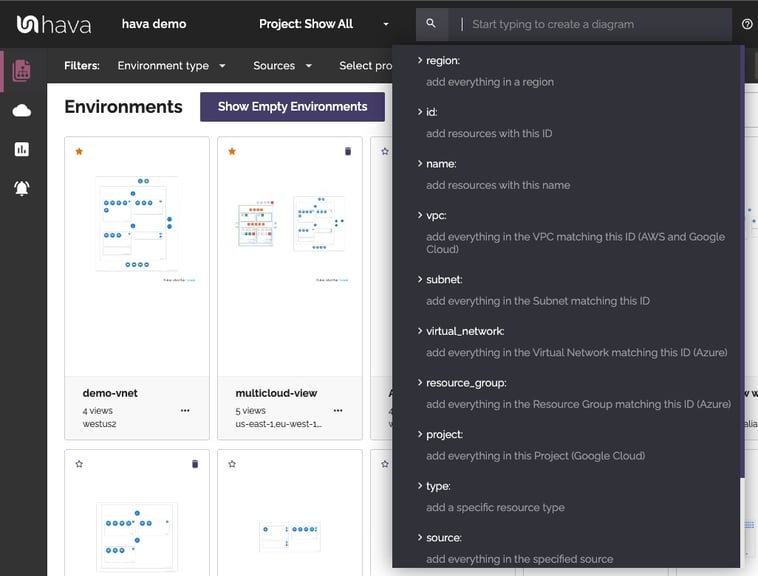
Task: Expand the Project: Show All dropdown
Action: click(x=323, y=24)
